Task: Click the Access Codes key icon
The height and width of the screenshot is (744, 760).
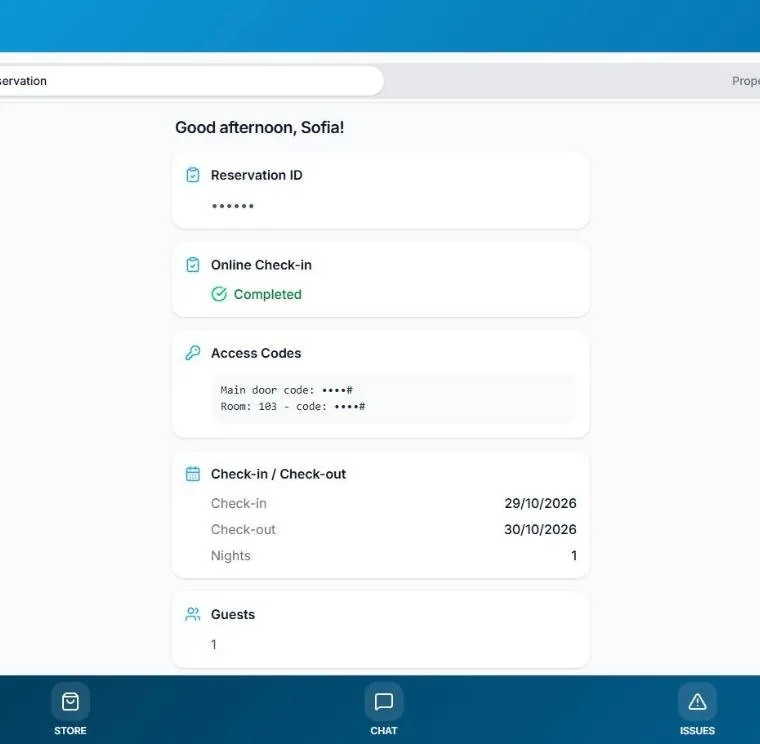Action: point(193,353)
